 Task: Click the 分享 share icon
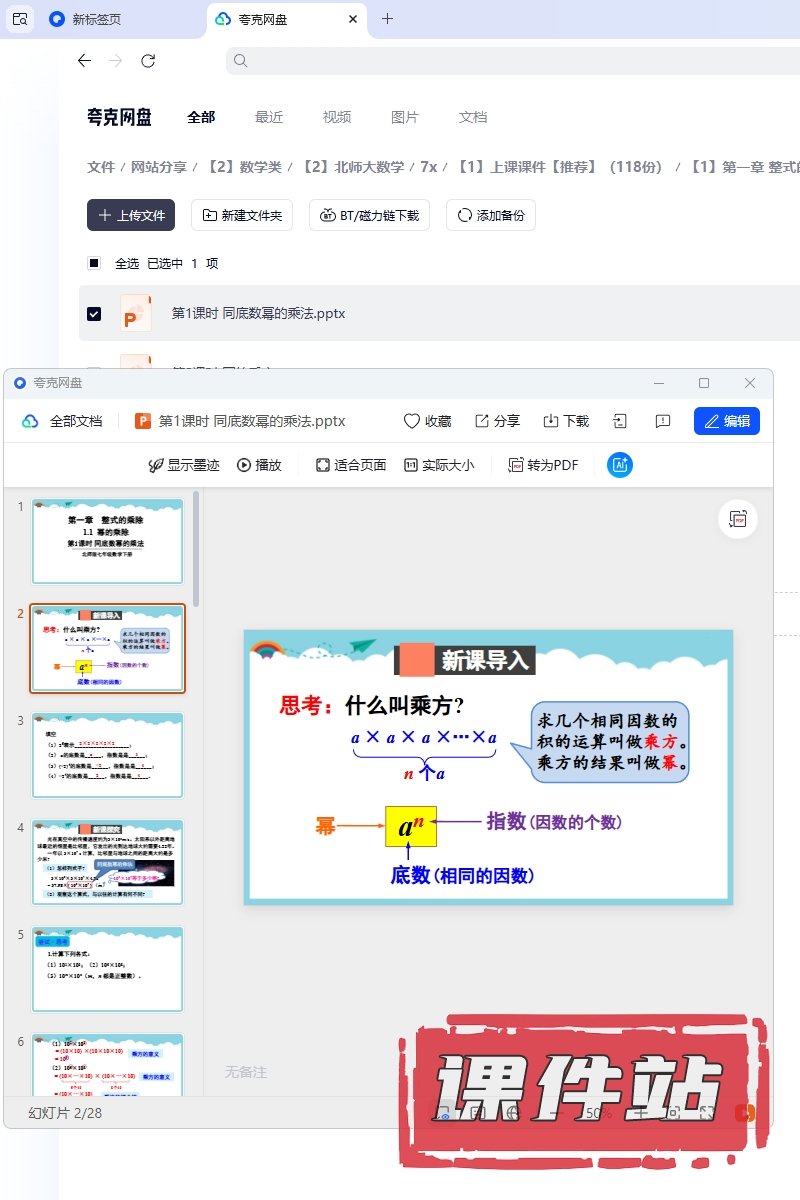point(482,421)
